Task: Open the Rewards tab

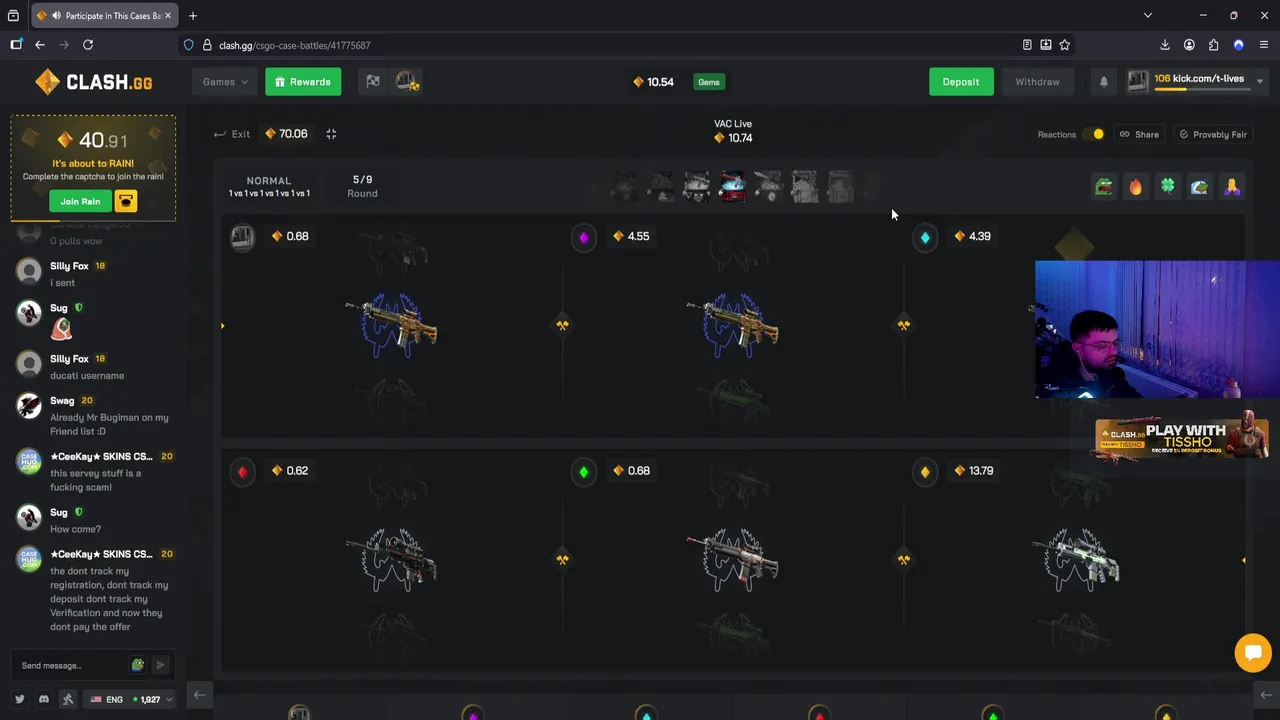Action: [303, 82]
